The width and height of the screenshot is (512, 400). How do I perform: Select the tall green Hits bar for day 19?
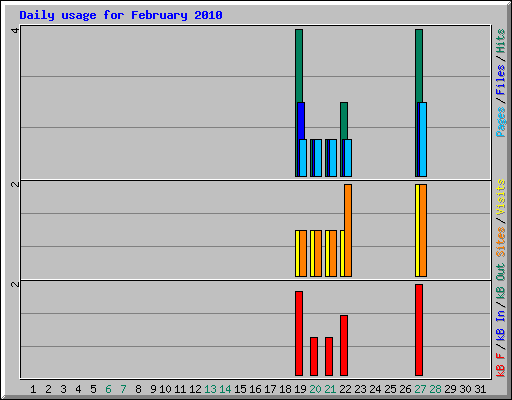[299, 66]
